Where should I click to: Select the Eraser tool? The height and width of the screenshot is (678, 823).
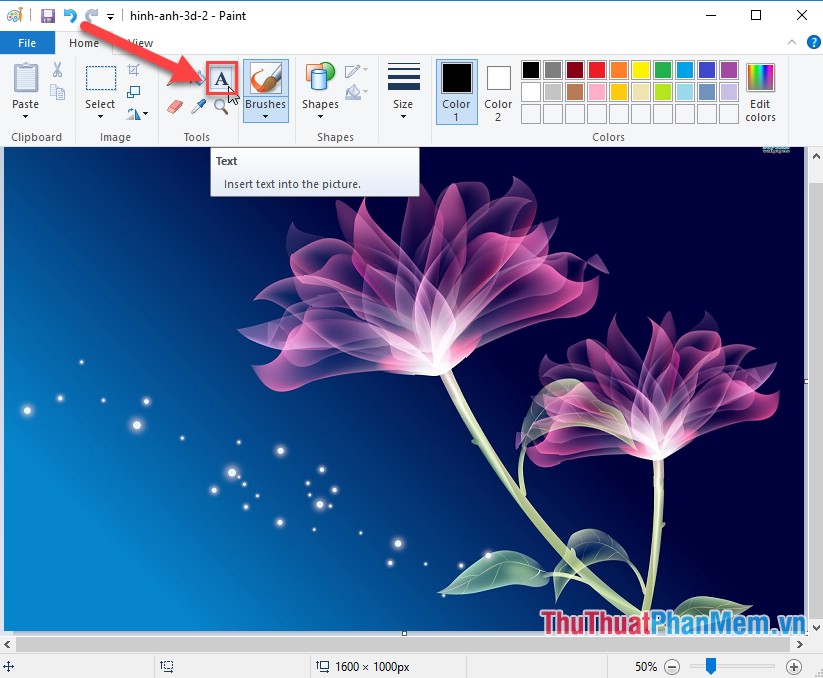[x=174, y=106]
